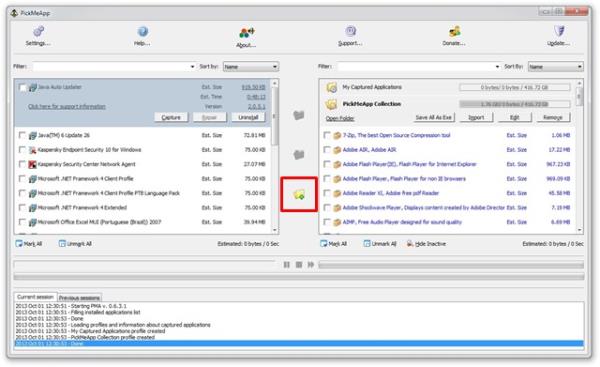Click the second gray folder icon between panels
Viewport: 600px width, 367px height.
298,155
